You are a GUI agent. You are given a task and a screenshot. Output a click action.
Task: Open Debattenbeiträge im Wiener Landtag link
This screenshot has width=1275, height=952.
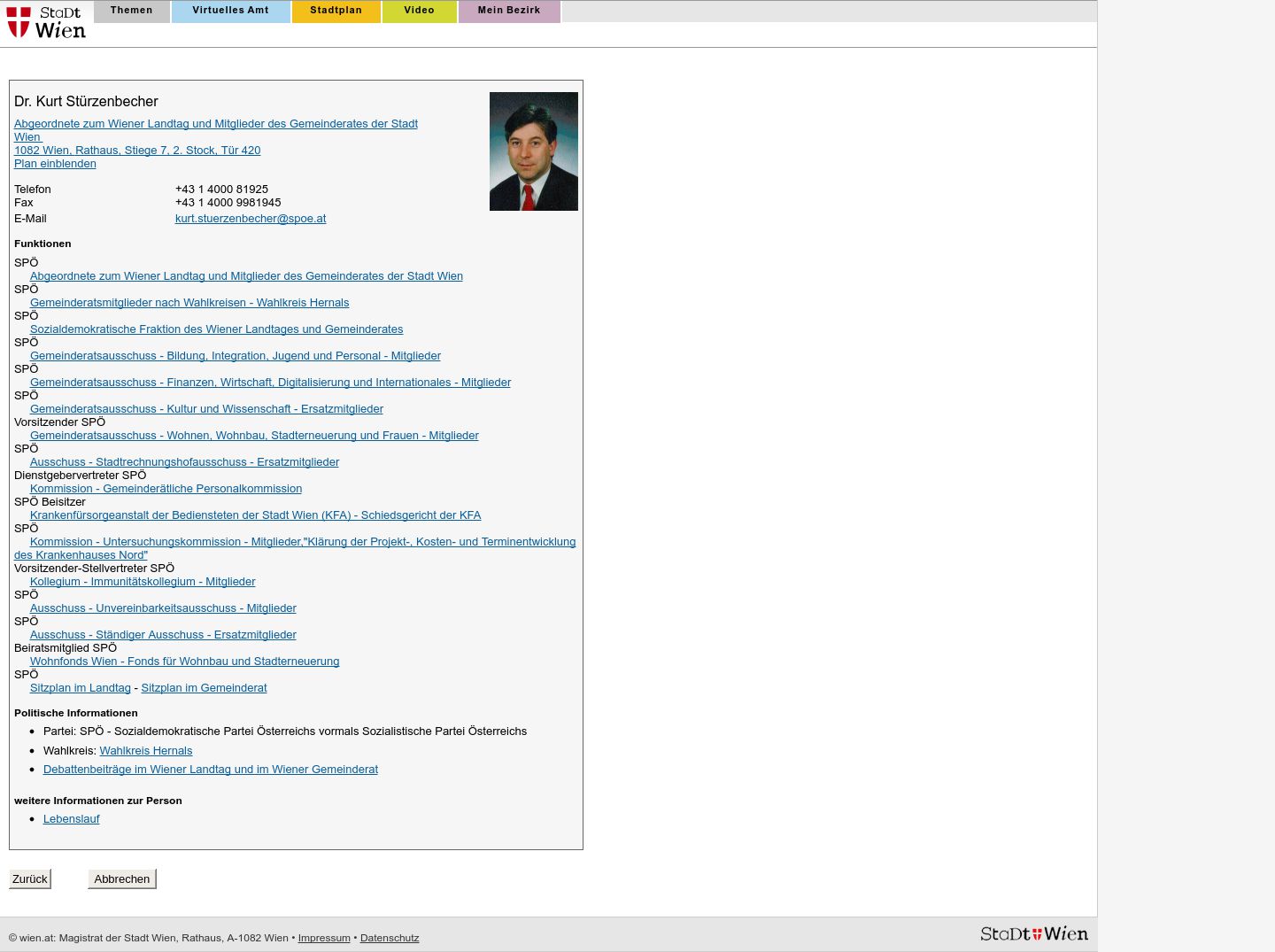(x=211, y=770)
